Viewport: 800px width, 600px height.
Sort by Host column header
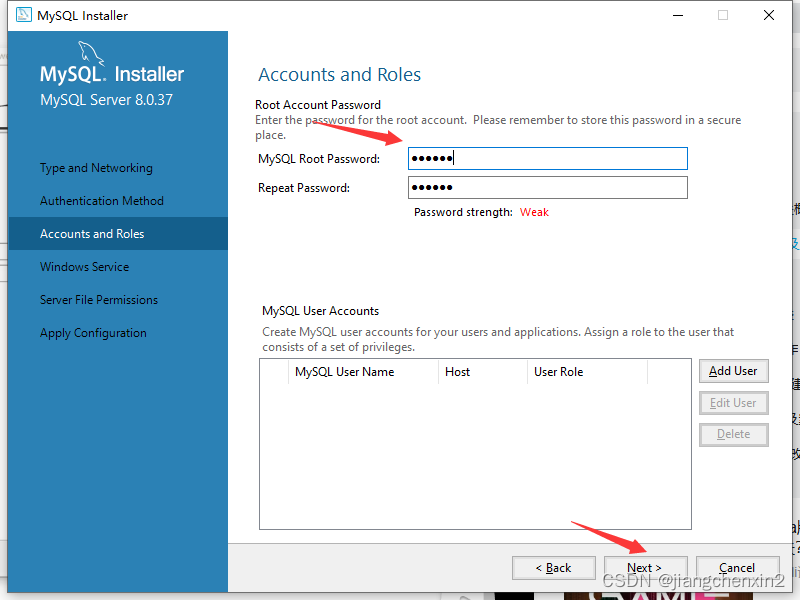pos(483,372)
